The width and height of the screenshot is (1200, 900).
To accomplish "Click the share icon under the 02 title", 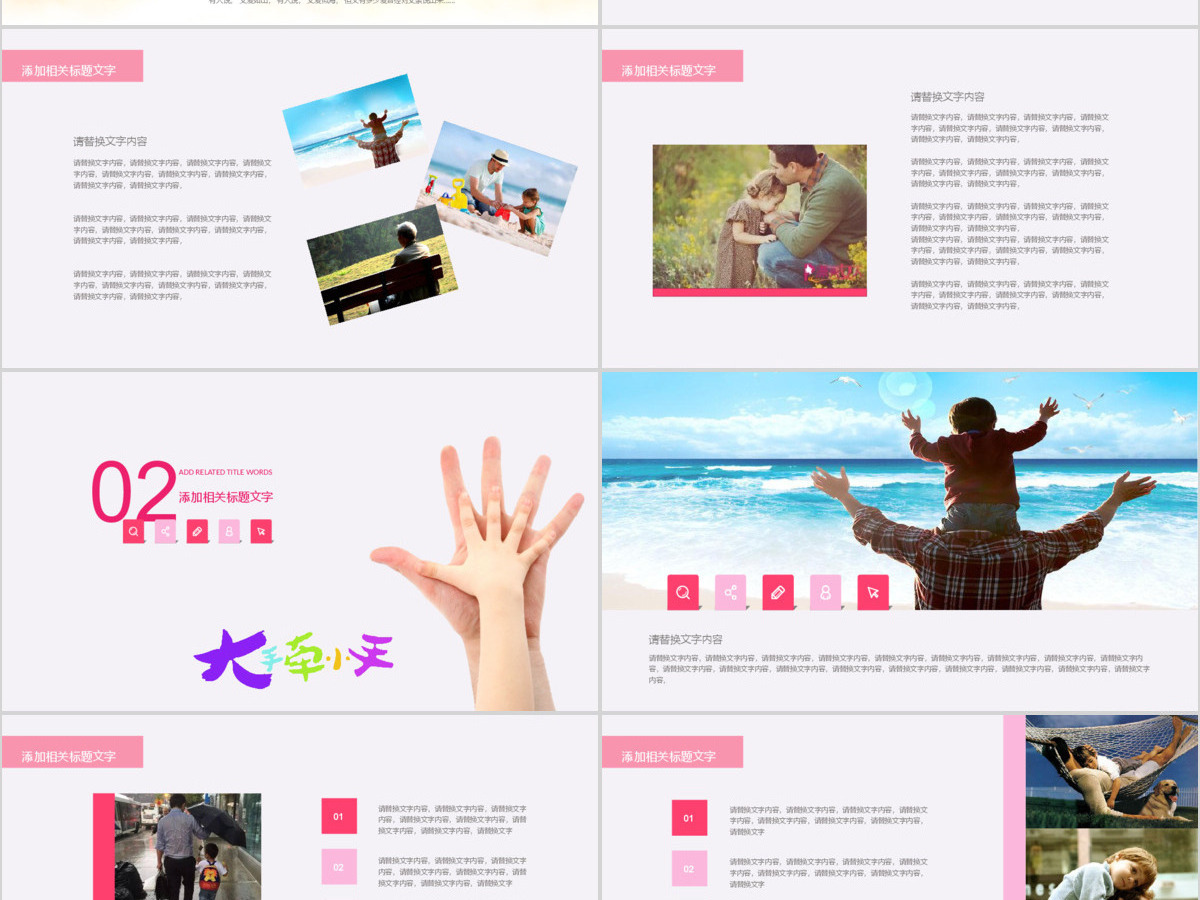I will [166, 531].
